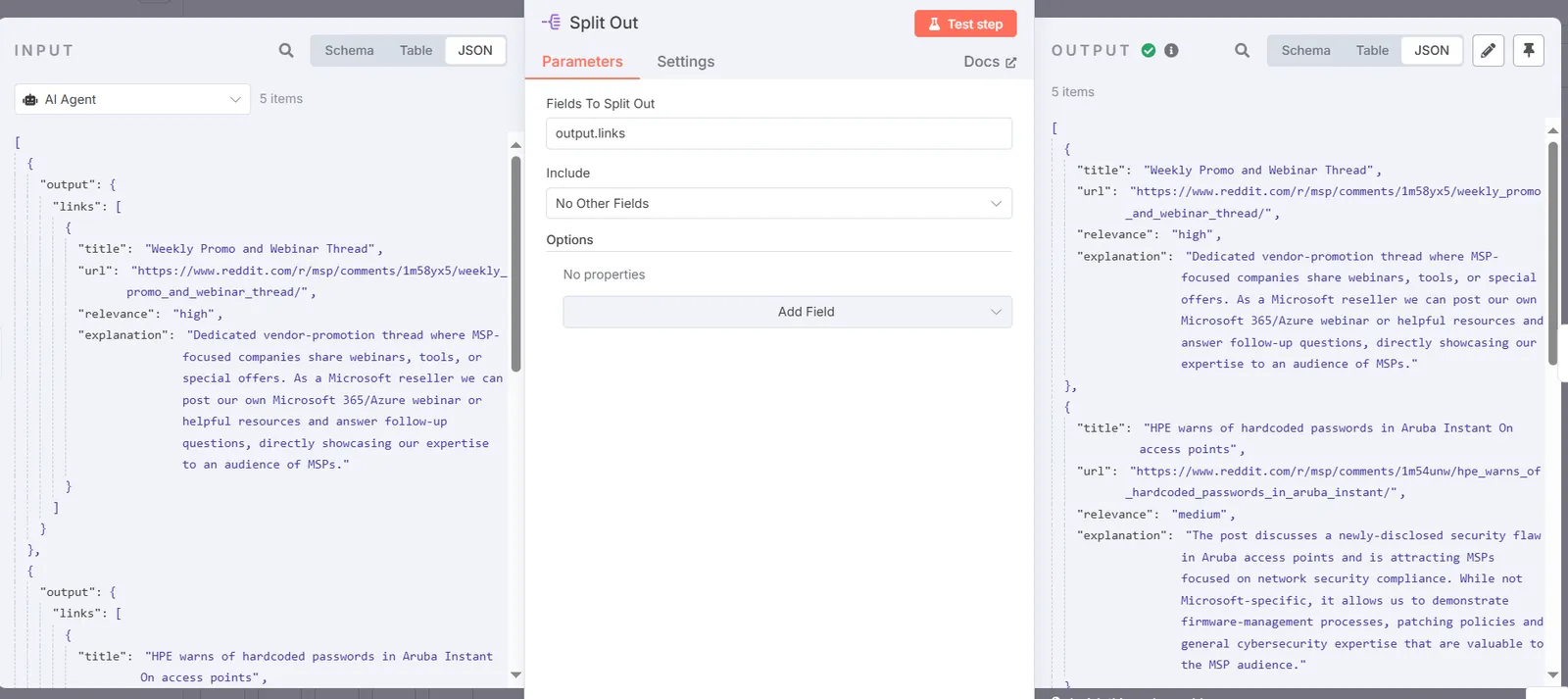Click the Fields To Split Out input
The height and width of the screenshot is (699, 1568).
779,133
